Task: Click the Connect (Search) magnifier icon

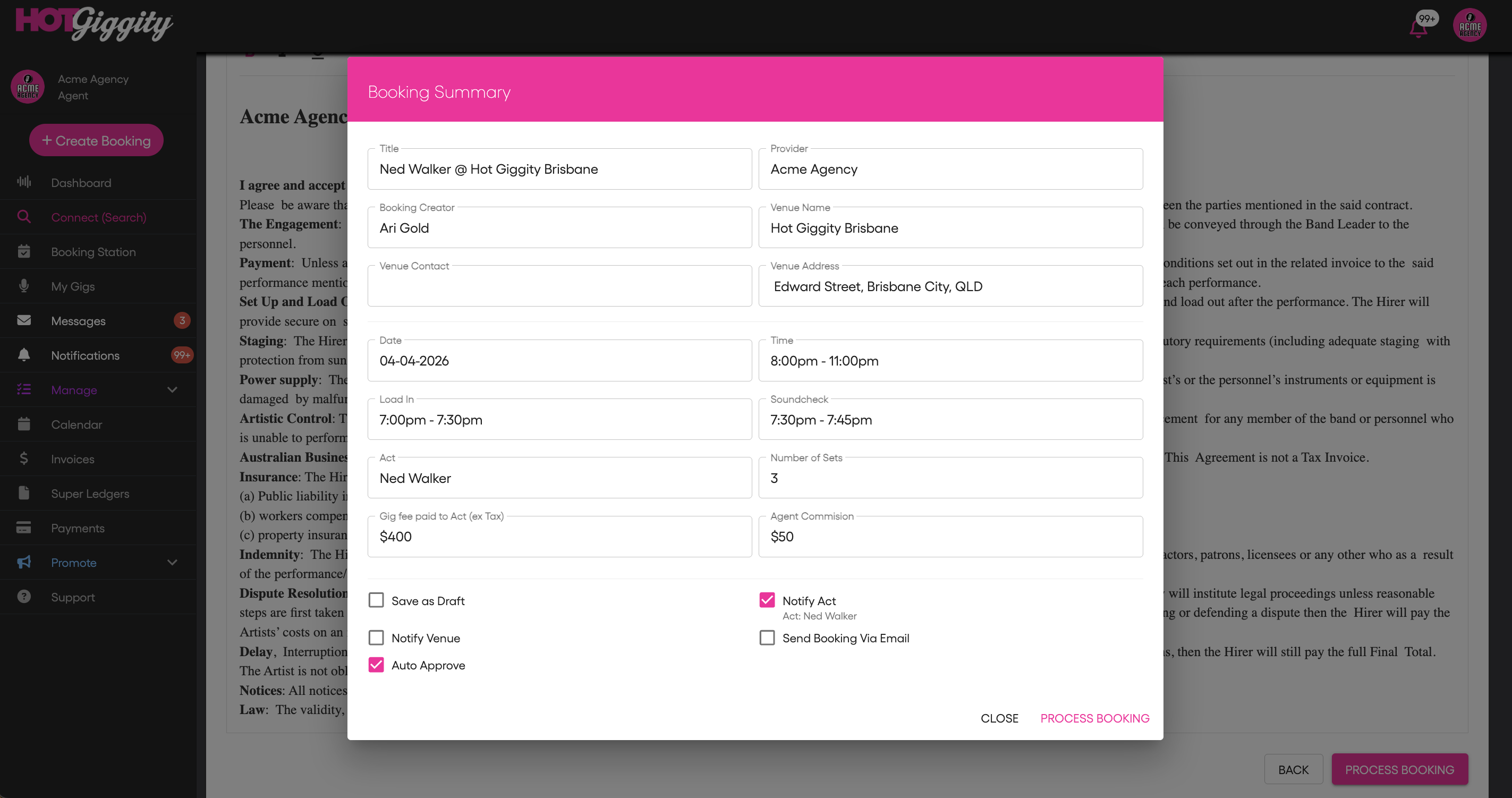Action: pos(24,217)
